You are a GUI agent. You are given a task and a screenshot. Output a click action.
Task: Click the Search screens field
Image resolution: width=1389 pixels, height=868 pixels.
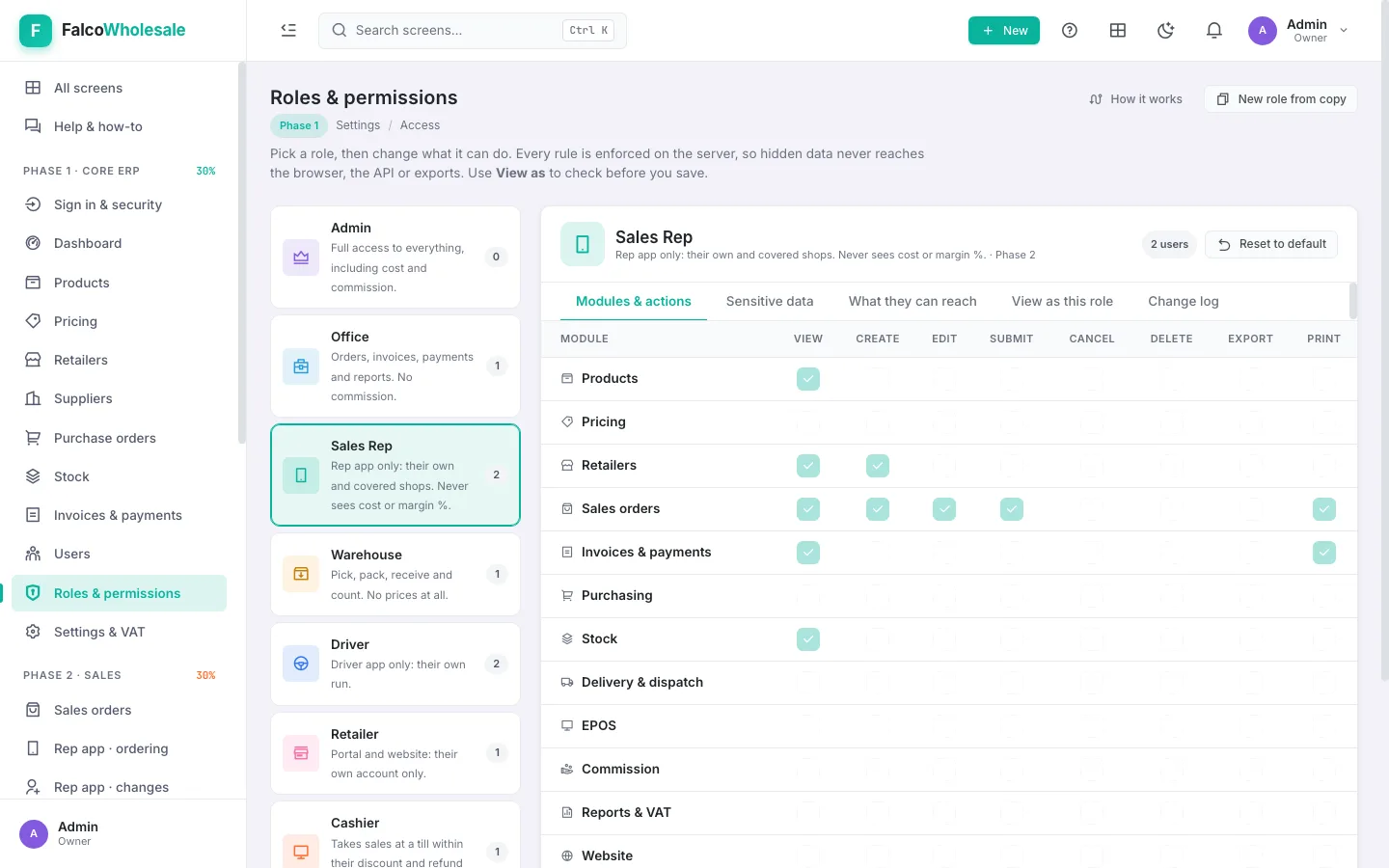click(x=473, y=31)
